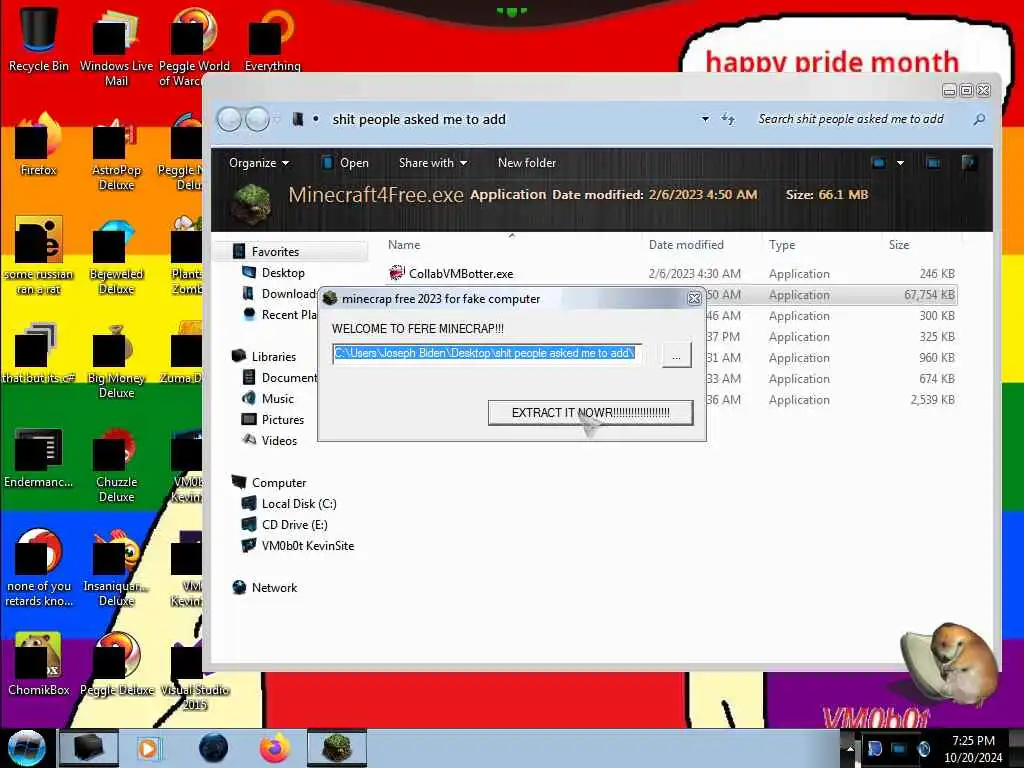Click the Explorer forward navigation button
Screen dimensions: 1024x768
coord(257,120)
